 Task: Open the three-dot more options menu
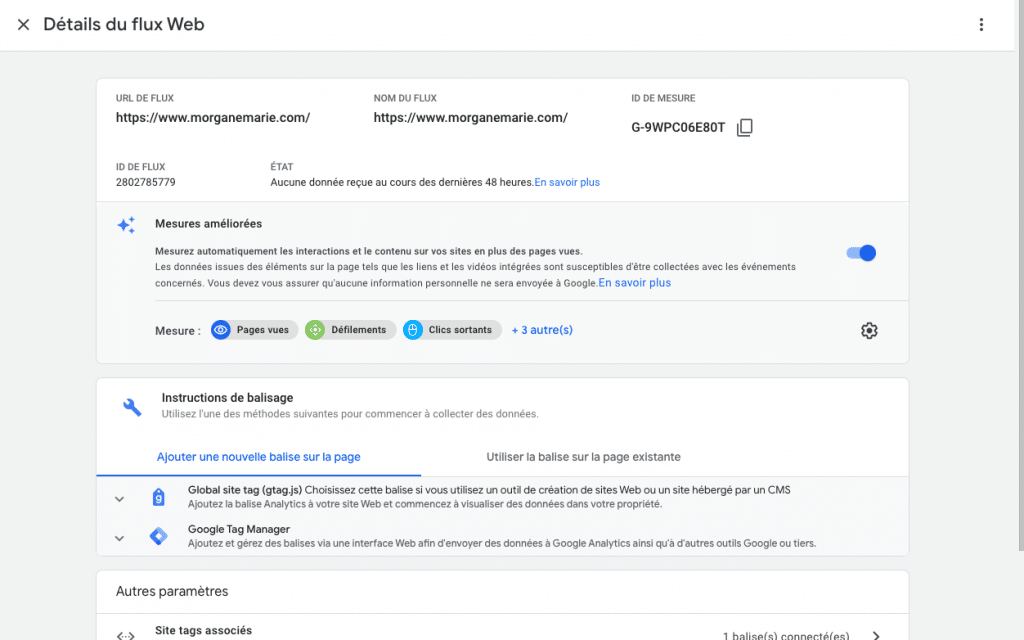(x=981, y=25)
